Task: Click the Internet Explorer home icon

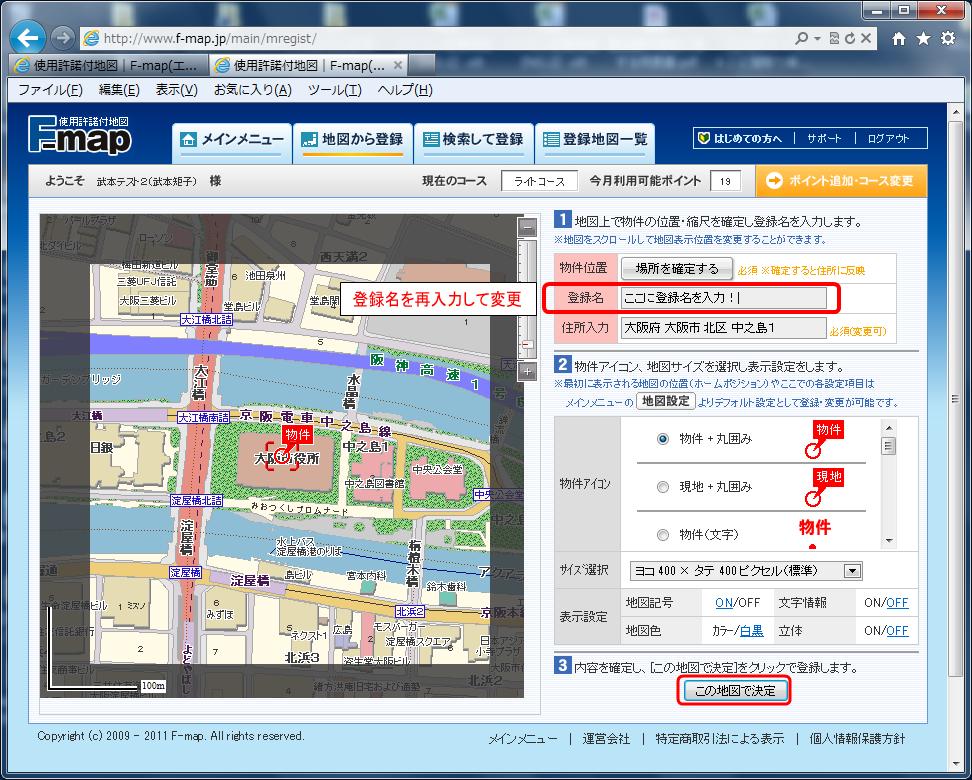Action: coord(898,37)
